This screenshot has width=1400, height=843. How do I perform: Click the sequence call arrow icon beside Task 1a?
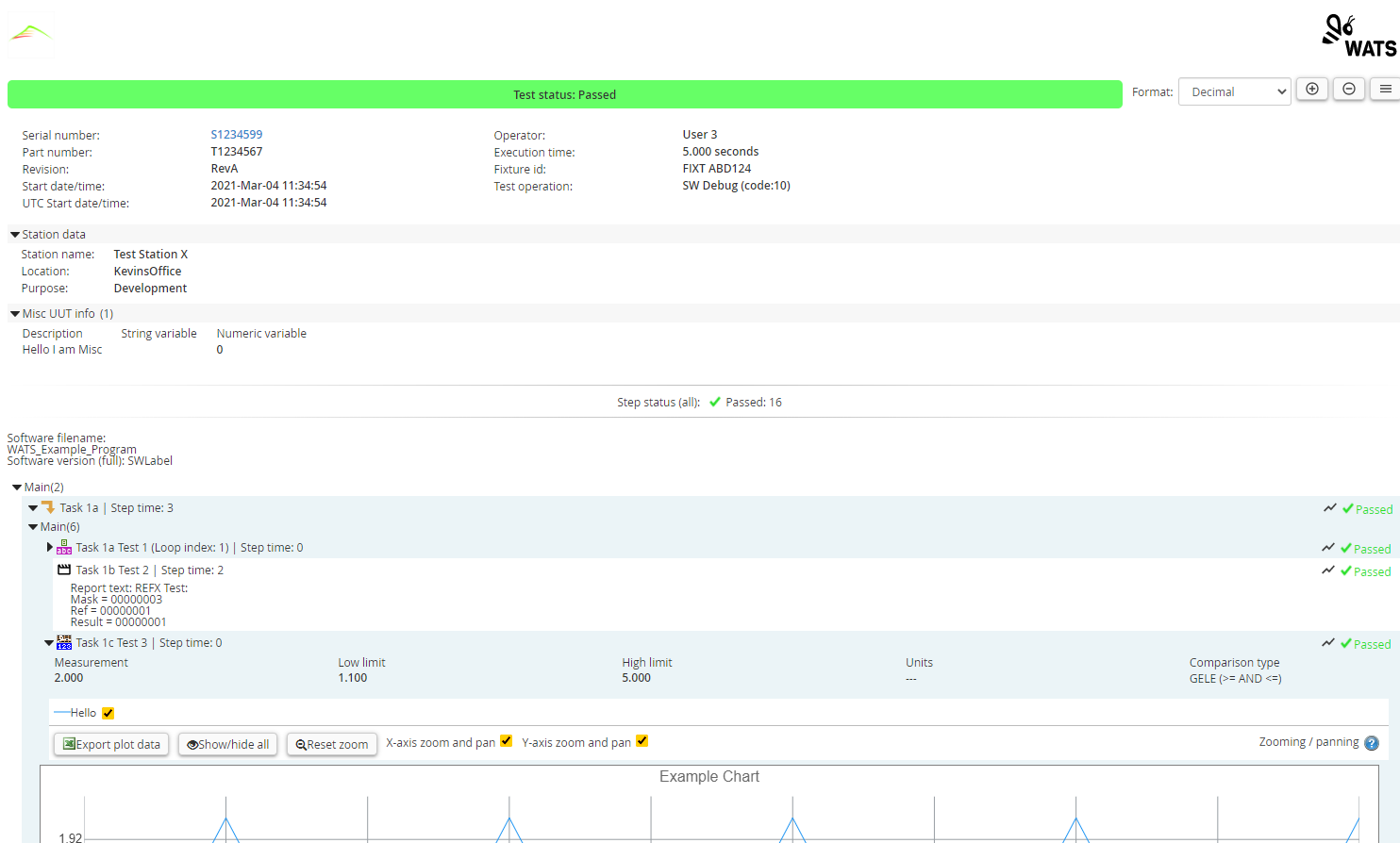click(48, 506)
